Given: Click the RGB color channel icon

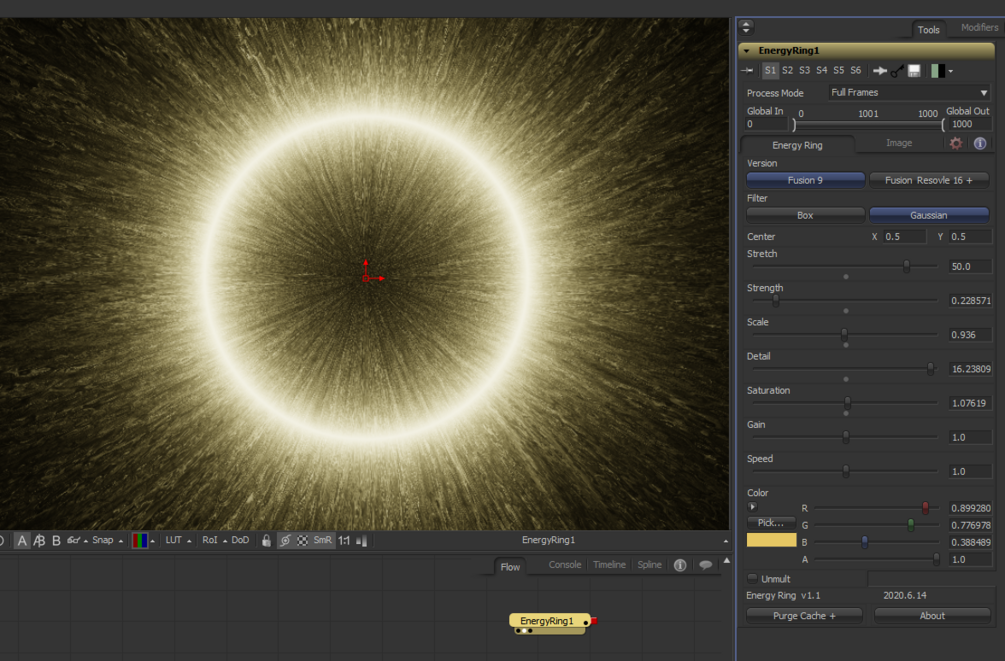Looking at the screenshot, I should [140, 540].
